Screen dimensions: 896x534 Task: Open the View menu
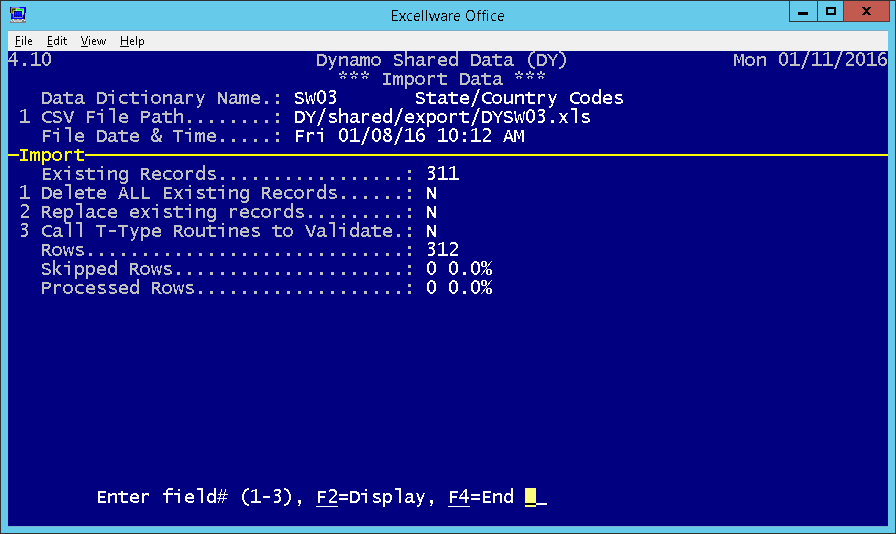[93, 41]
